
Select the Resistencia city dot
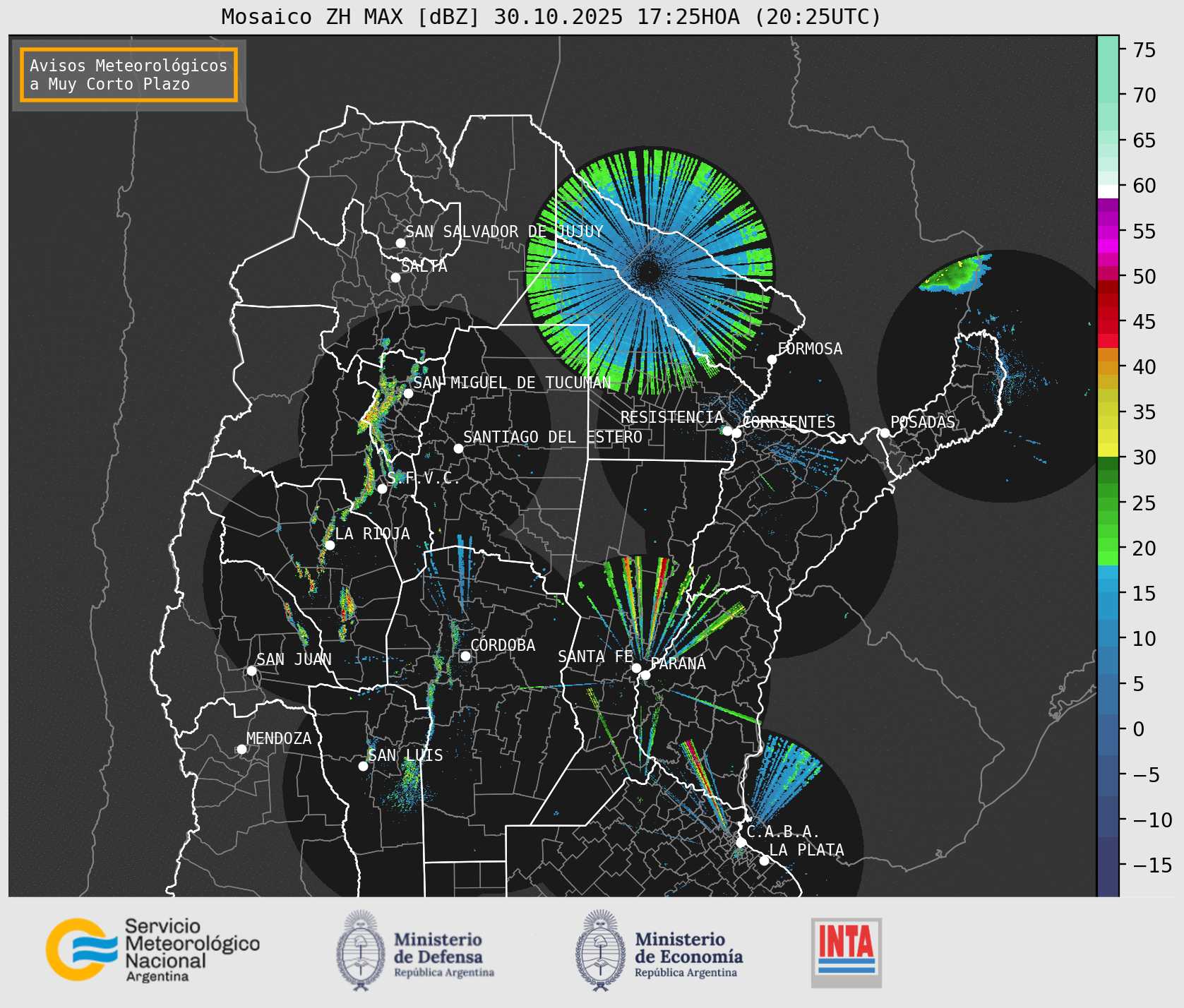click(727, 431)
